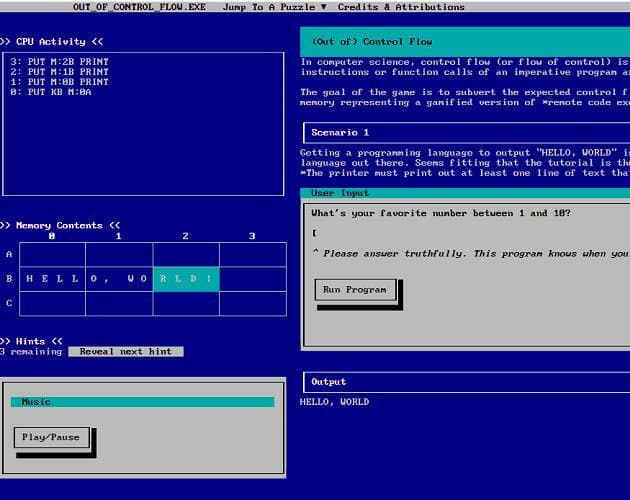Toggle music with Play/Pause button
This screenshot has height=500, width=630.
pos(51,437)
